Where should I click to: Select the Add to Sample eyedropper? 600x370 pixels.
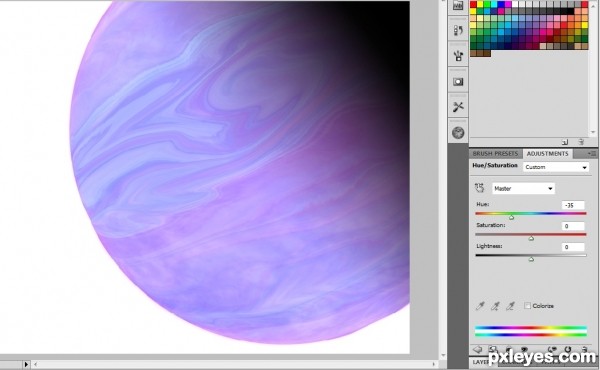tap(495, 306)
